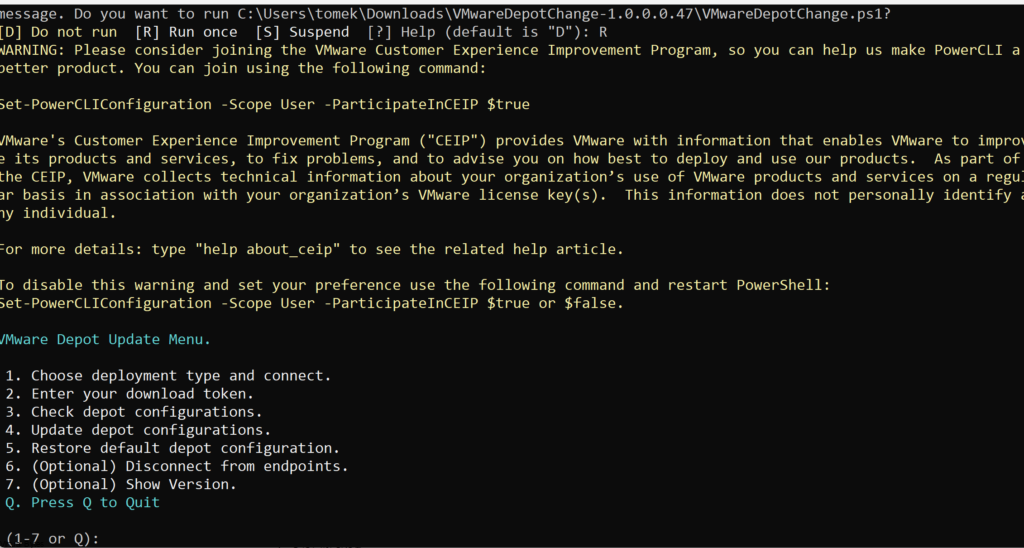The height and width of the screenshot is (548, 1024).
Task: Click the 'Press Q to Quit' line
Action: coord(82,503)
